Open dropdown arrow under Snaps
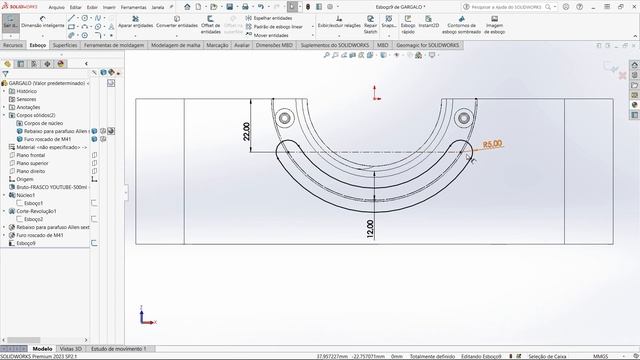The height and width of the screenshot is (360, 640). pyautogui.click(x=389, y=36)
